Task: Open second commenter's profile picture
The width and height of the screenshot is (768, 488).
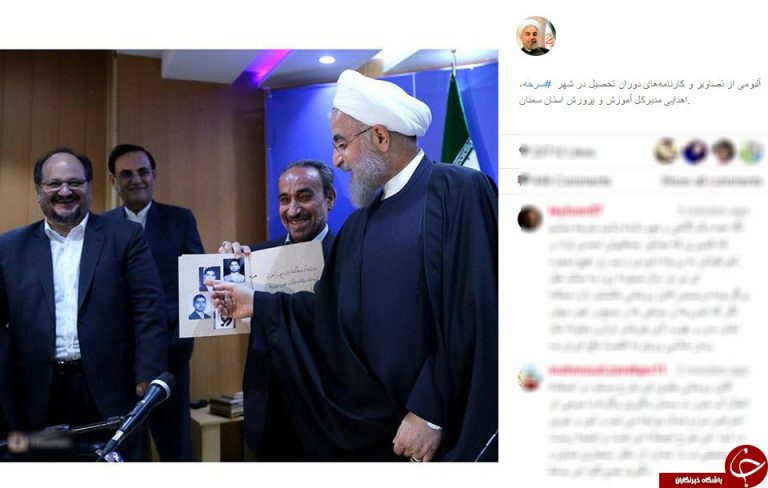Action: pos(530,378)
